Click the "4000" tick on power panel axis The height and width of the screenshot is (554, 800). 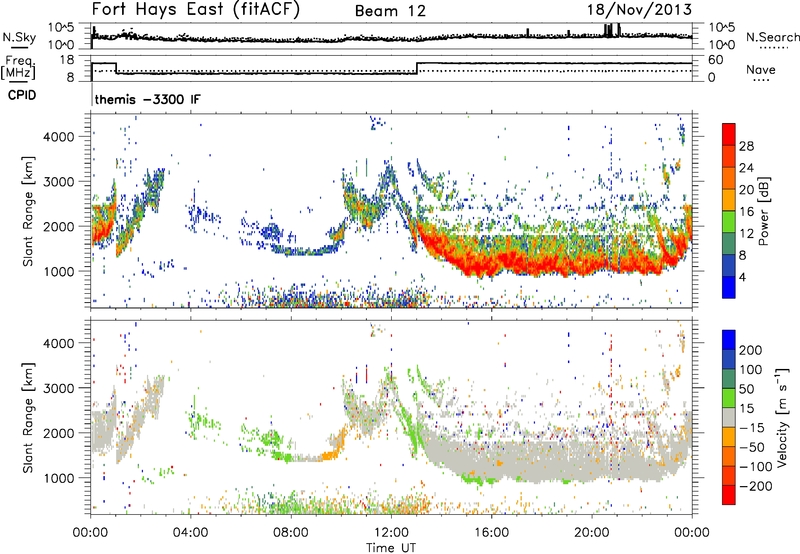pyautogui.click(x=58, y=137)
